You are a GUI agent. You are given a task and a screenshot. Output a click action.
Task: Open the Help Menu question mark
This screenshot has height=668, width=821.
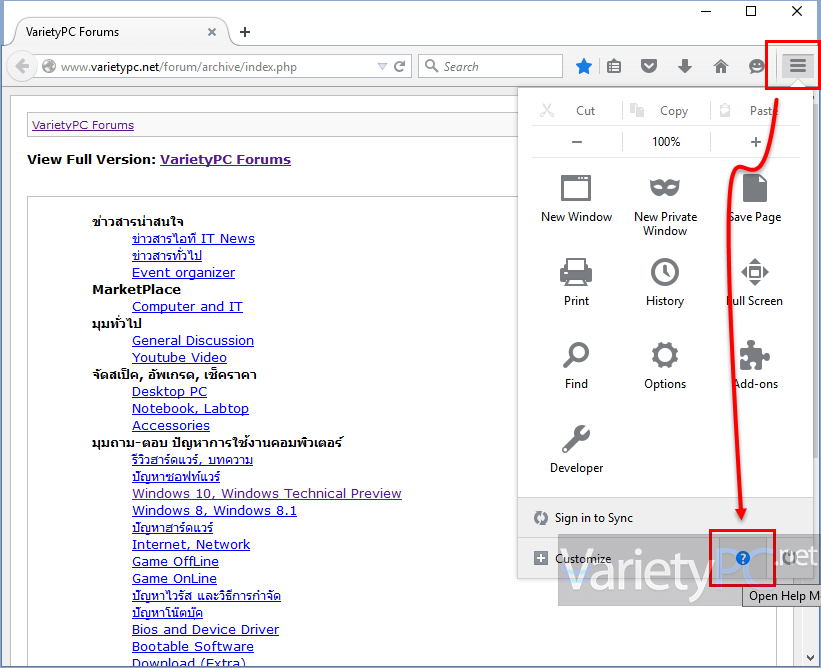point(742,558)
